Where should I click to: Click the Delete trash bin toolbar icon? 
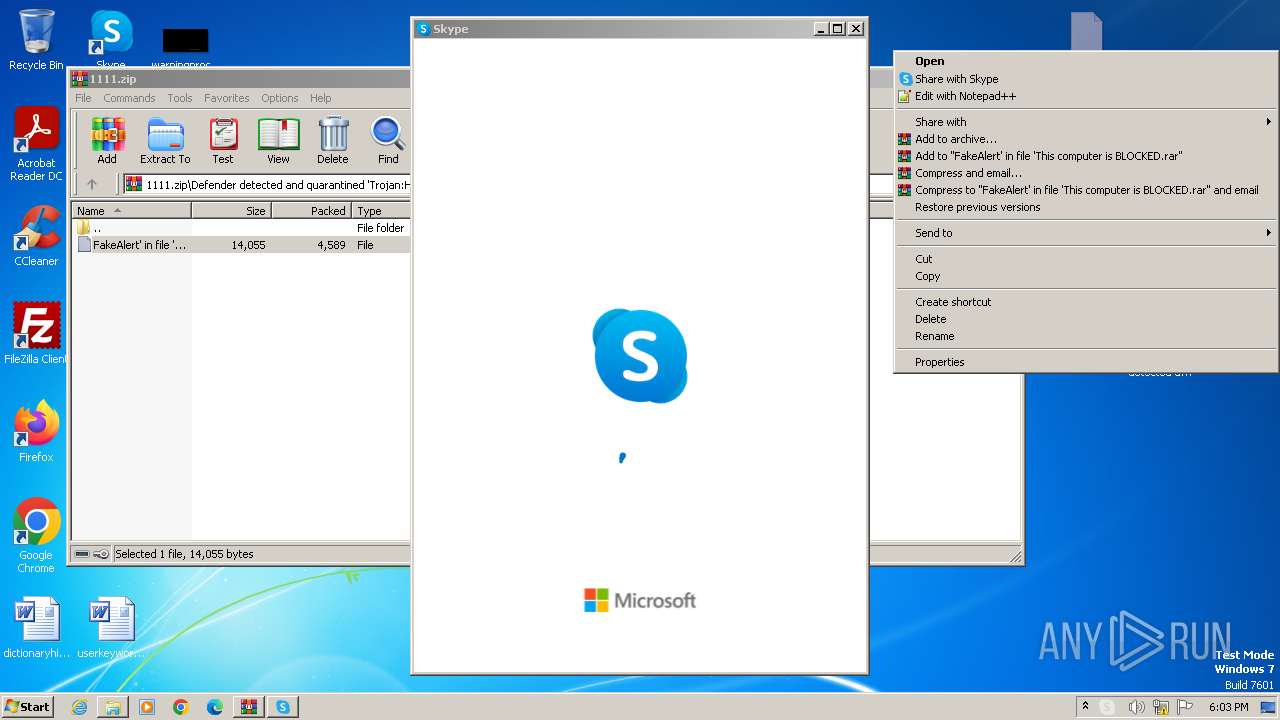point(333,141)
